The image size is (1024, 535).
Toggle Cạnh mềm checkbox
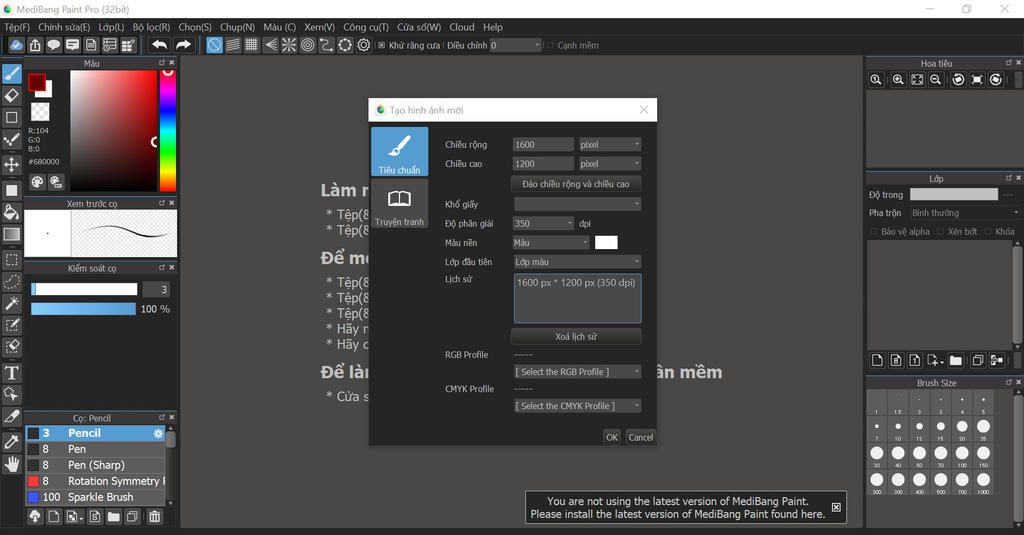[x=550, y=45]
